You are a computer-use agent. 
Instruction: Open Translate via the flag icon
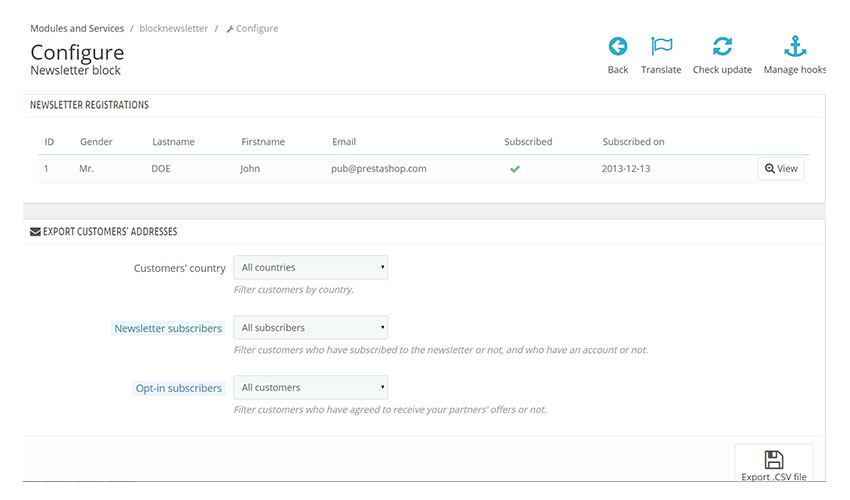[661, 47]
